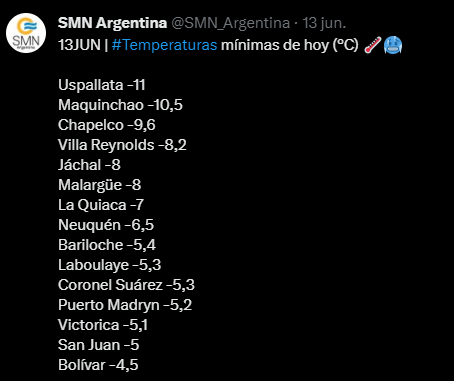Open the SMN Argentina profile avatar

coord(26,33)
